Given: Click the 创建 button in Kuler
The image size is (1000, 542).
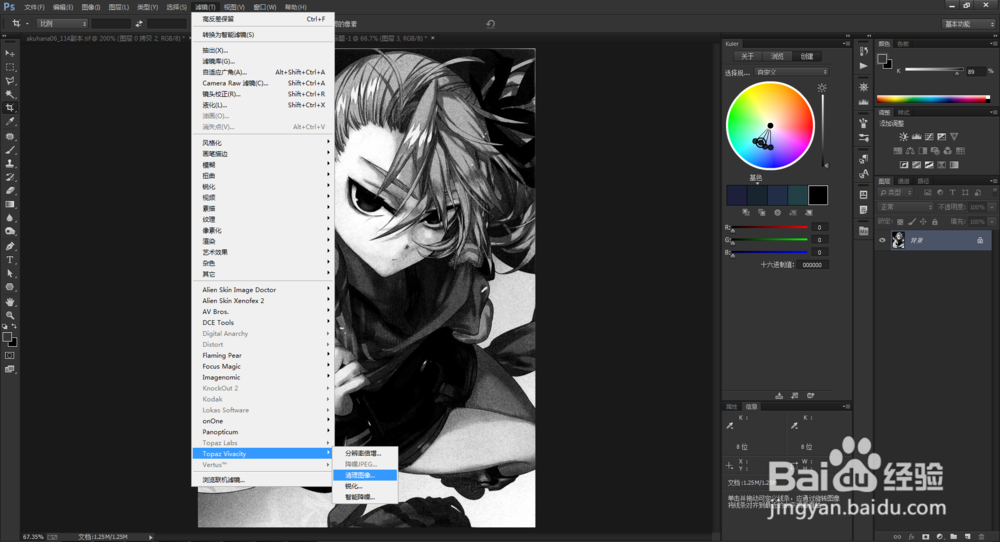Looking at the screenshot, I should [x=807, y=56].
